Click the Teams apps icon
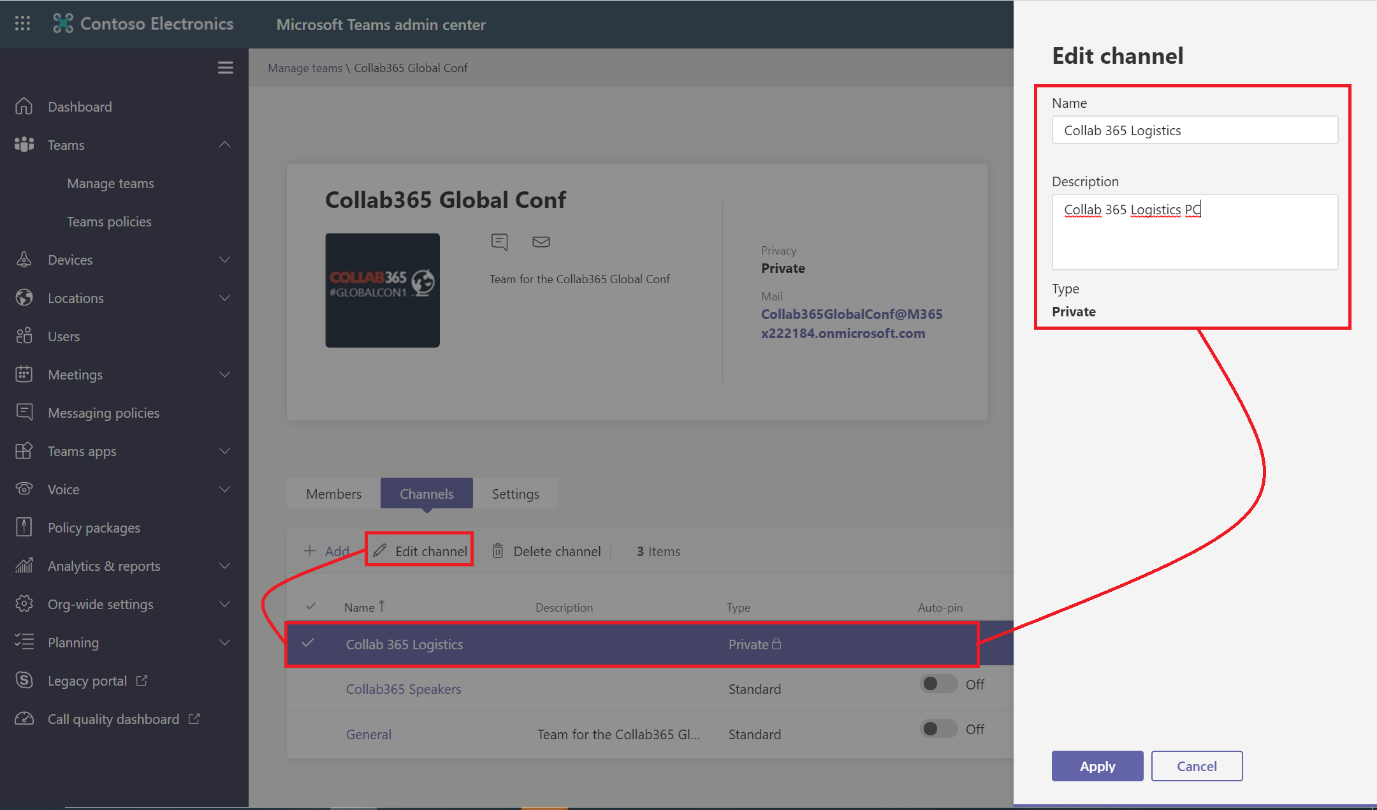This screenshot has height=810, width=1377. click(x=24, y=451)
